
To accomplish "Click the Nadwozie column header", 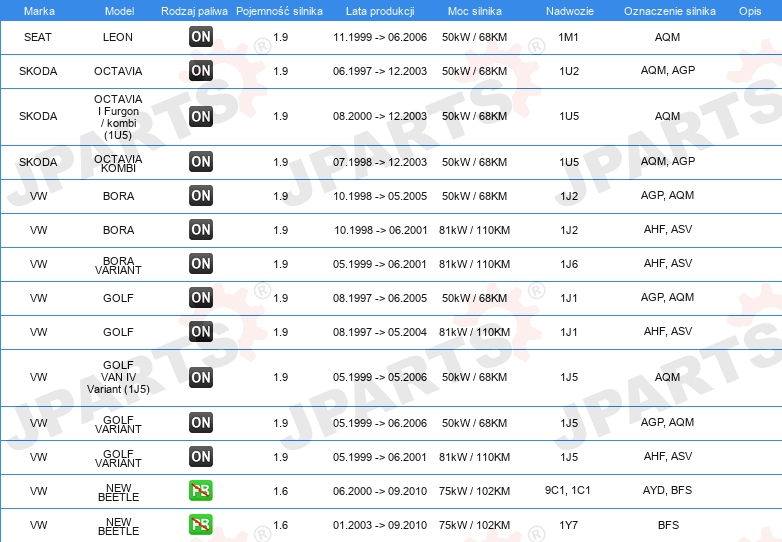I will 570,11.
